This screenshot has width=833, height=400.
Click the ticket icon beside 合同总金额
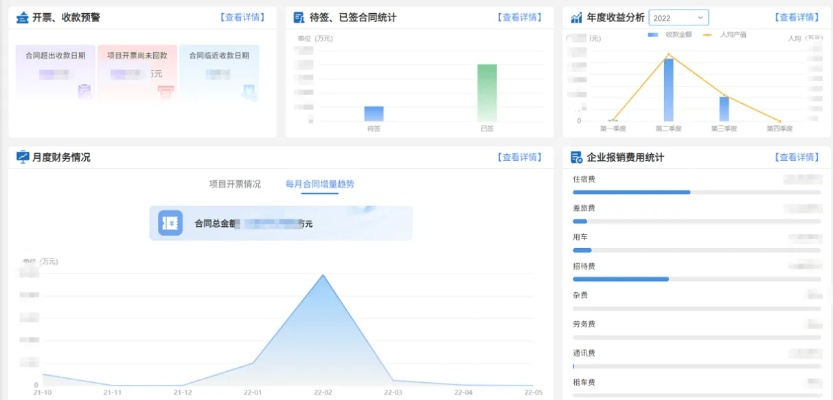click(x=171, y=223)
